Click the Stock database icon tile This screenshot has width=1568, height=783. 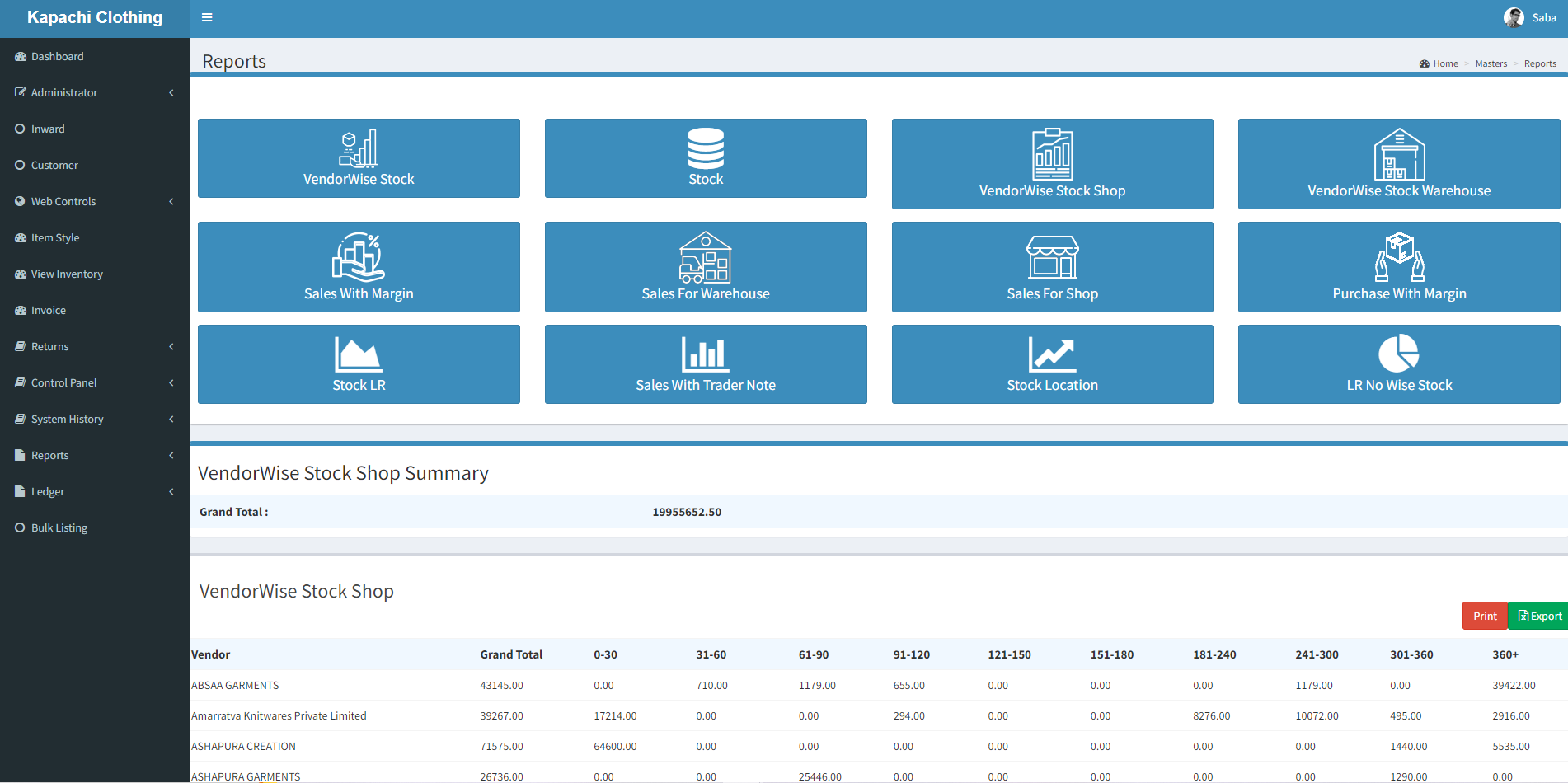point(706,148)
